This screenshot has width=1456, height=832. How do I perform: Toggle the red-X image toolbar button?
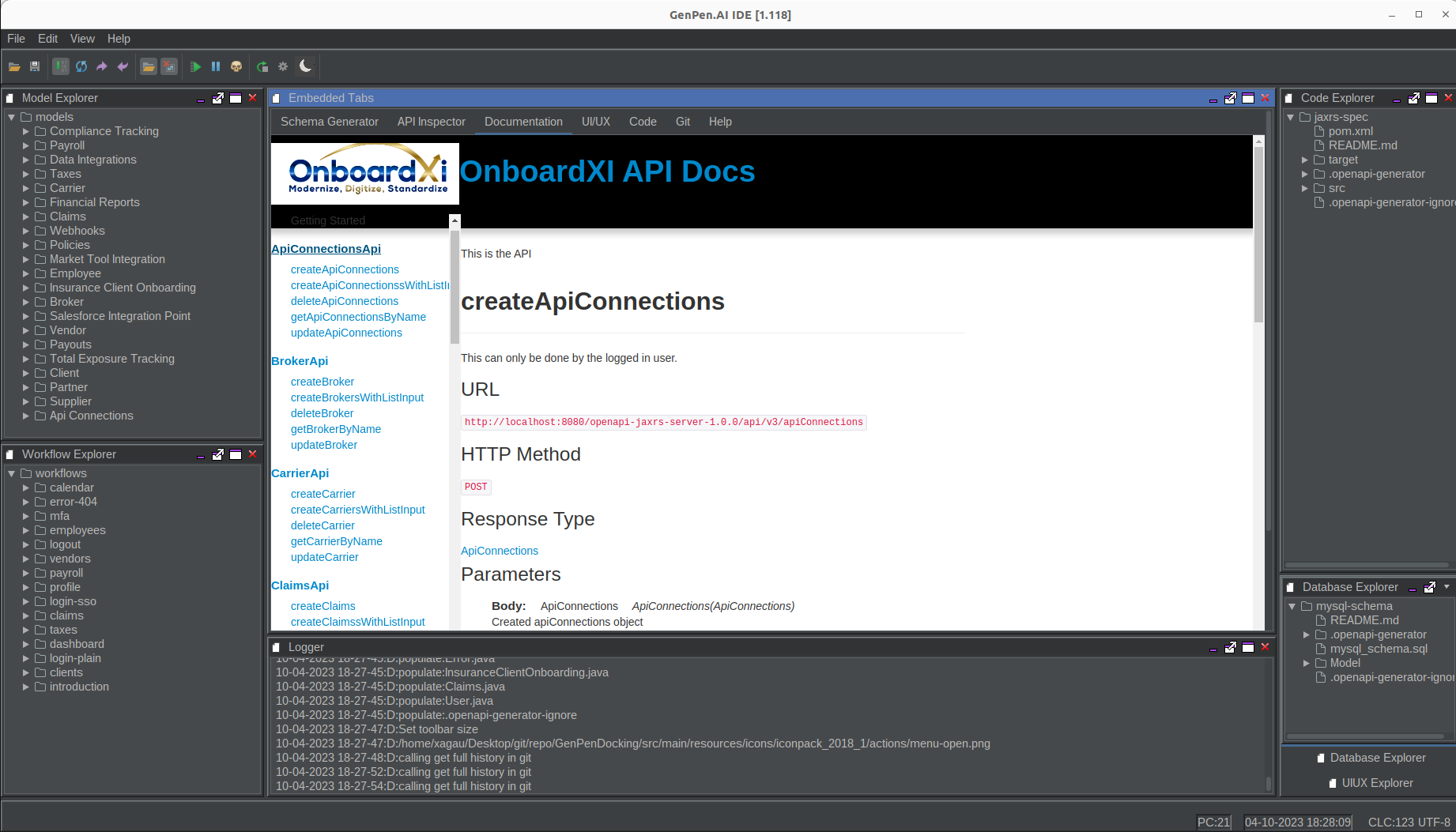pos(169,67)
